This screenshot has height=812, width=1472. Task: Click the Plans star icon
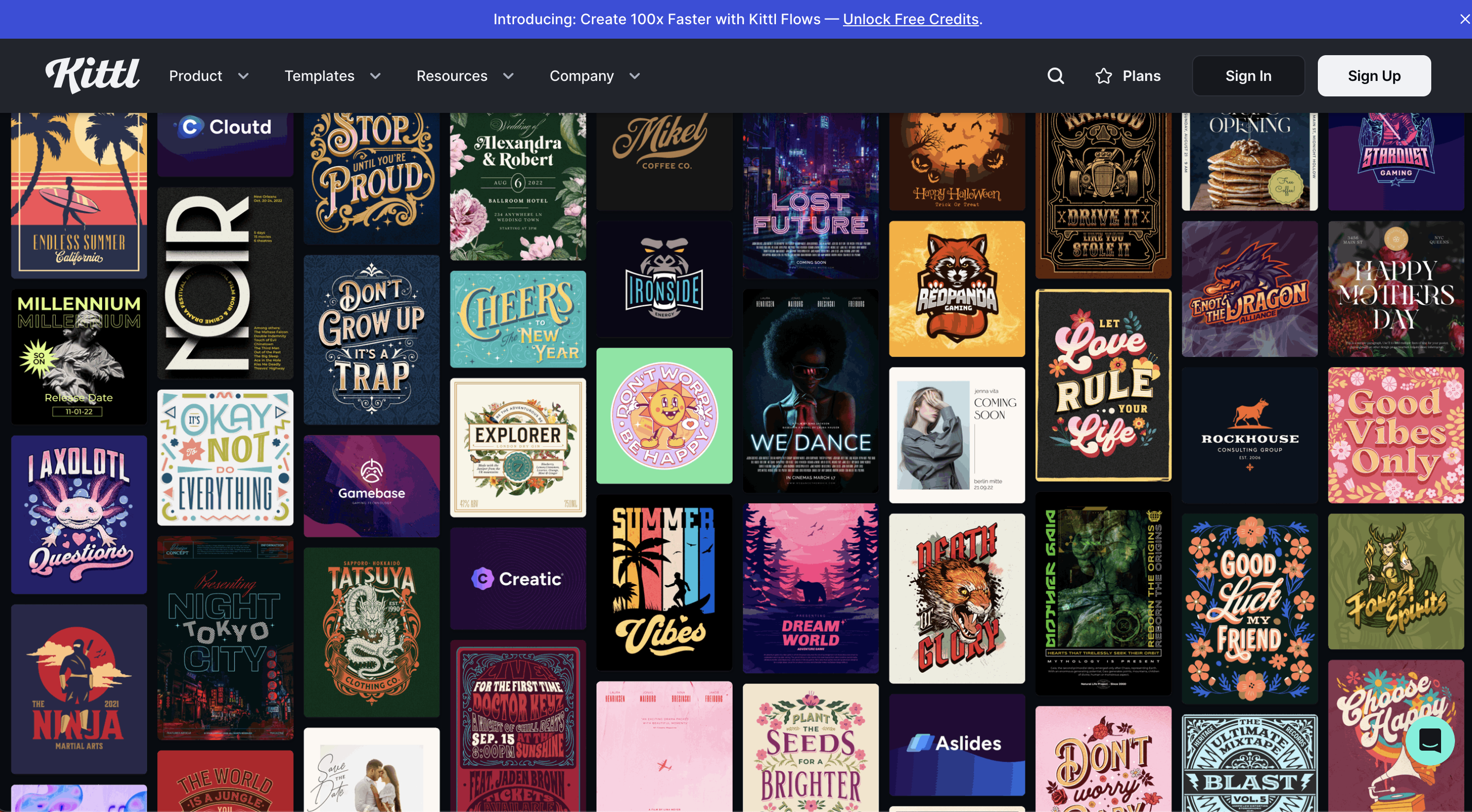[x=1103, y=76]
